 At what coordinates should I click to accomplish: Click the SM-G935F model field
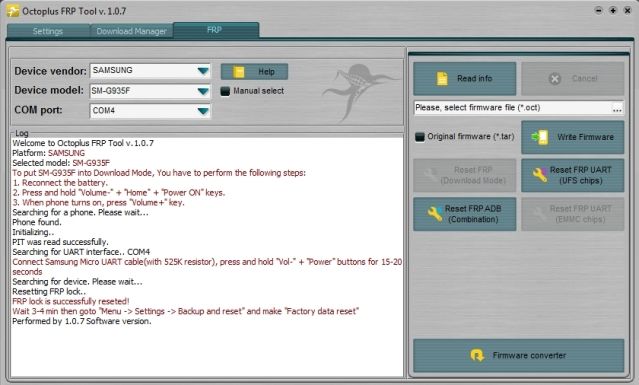pyautogui.click(x=150, y=91)
